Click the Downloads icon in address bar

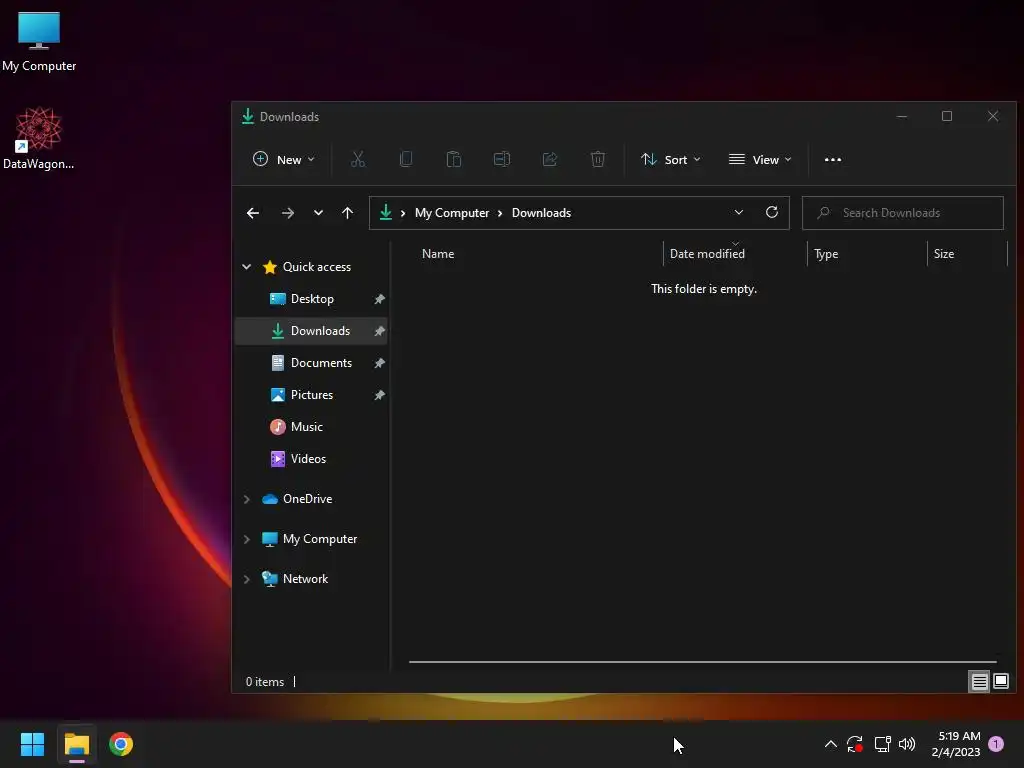point(386,212)
